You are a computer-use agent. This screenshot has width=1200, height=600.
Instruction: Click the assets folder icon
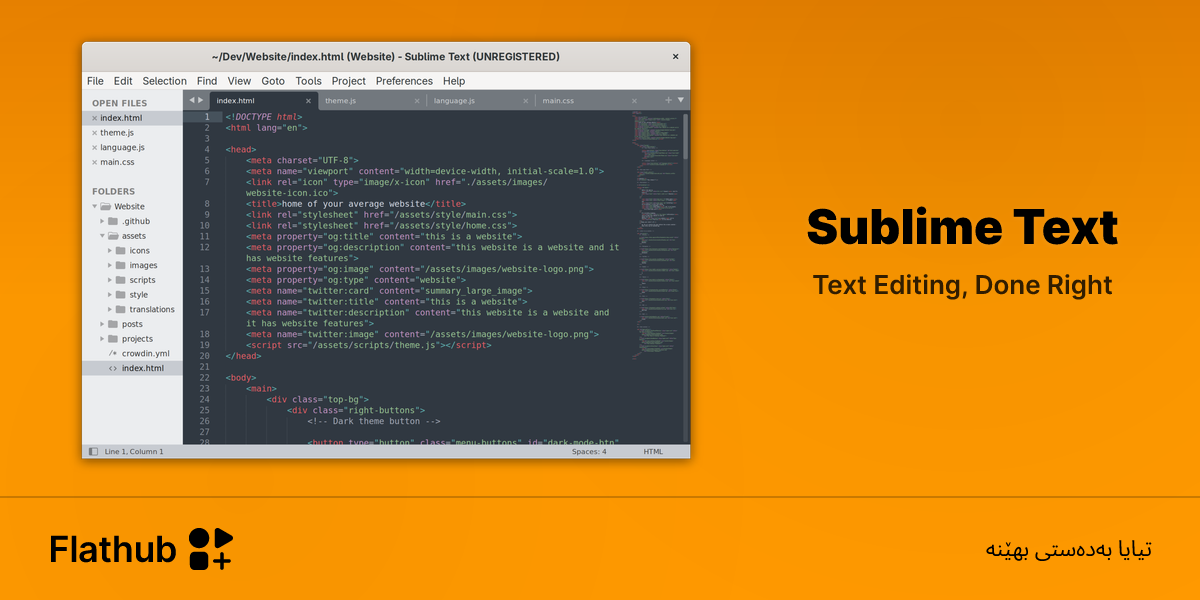point(114,236)
